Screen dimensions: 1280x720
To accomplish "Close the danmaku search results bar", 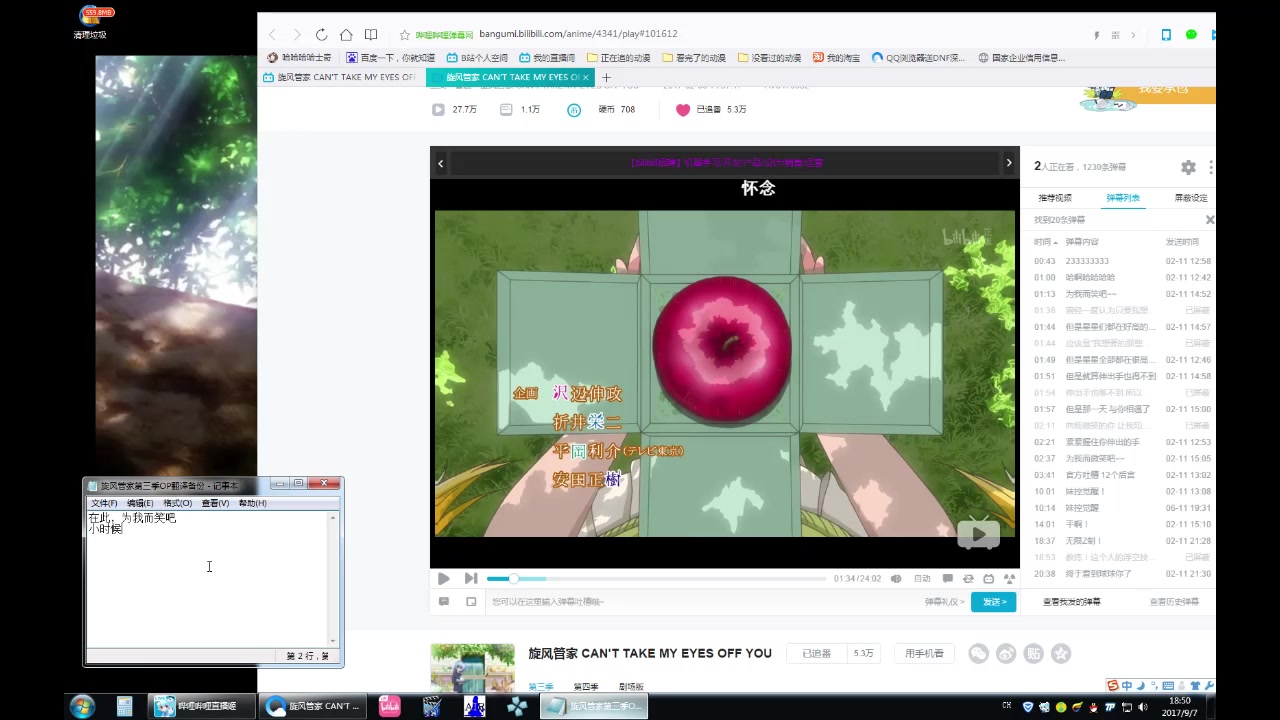I will pyautogui.click(x=1209, y=220).
